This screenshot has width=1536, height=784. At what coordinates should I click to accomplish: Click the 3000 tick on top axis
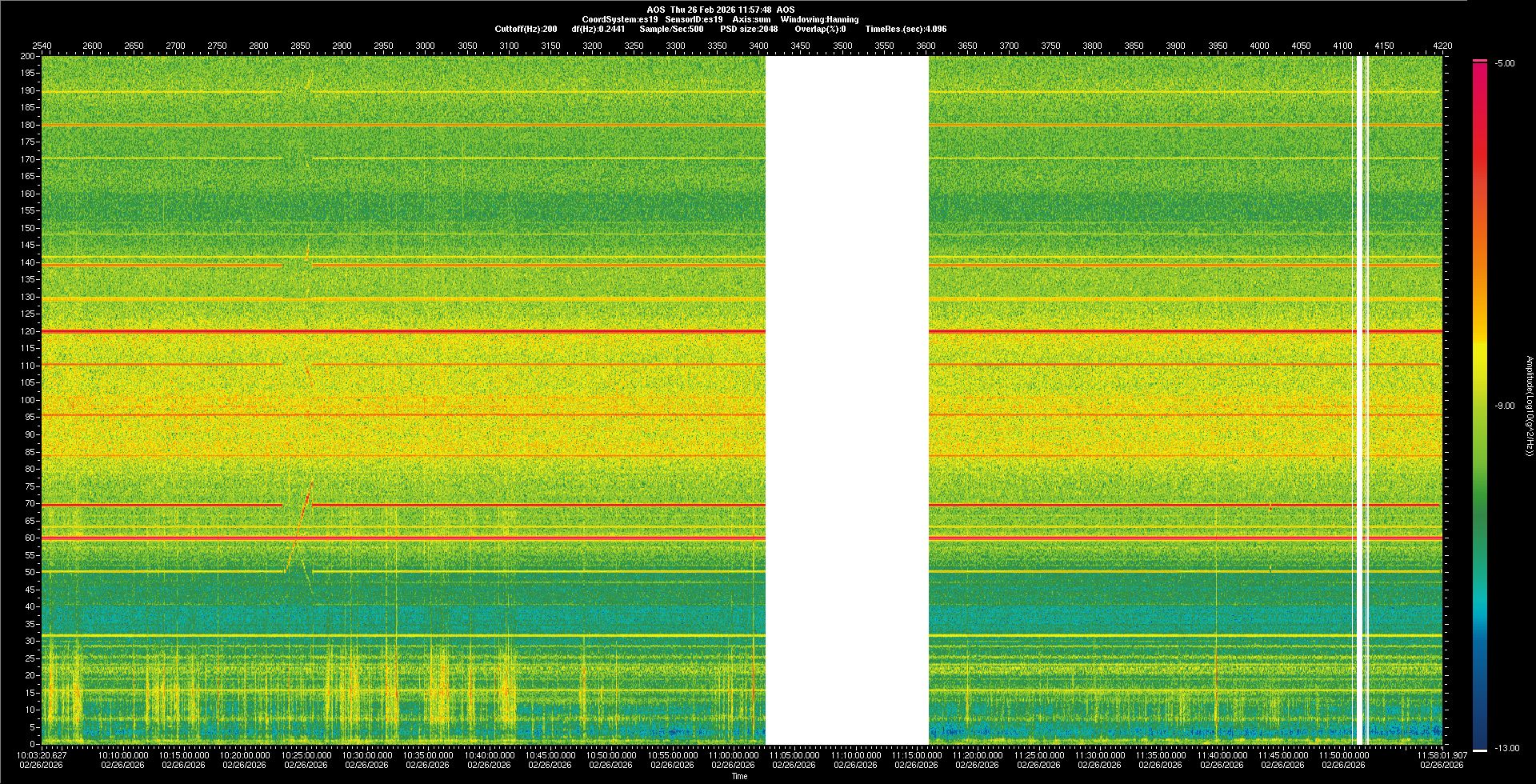click(425, 46)
